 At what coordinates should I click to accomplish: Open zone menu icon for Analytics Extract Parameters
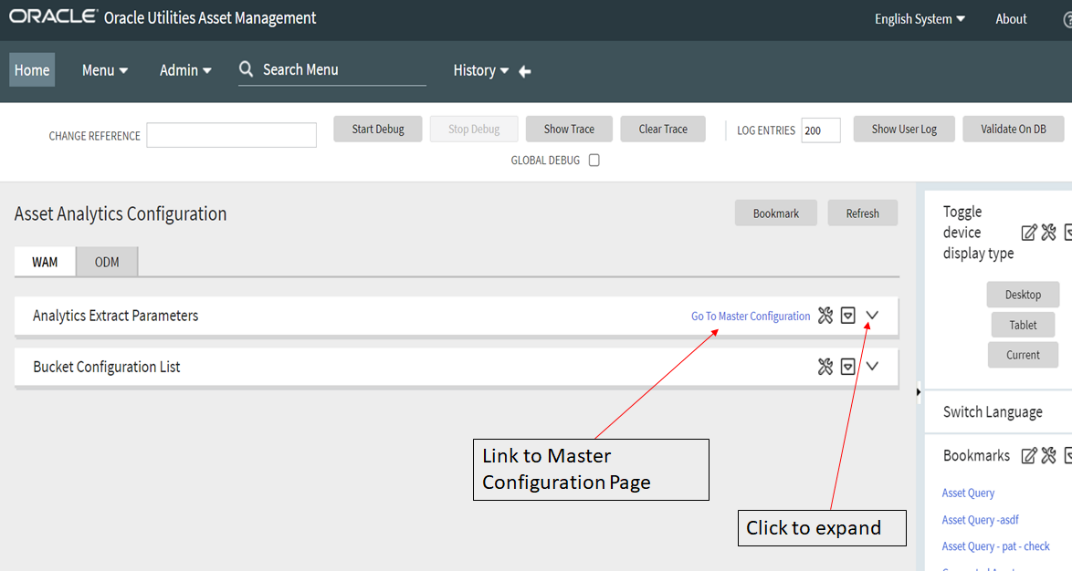pyautogui.click(x=848, y=315)
